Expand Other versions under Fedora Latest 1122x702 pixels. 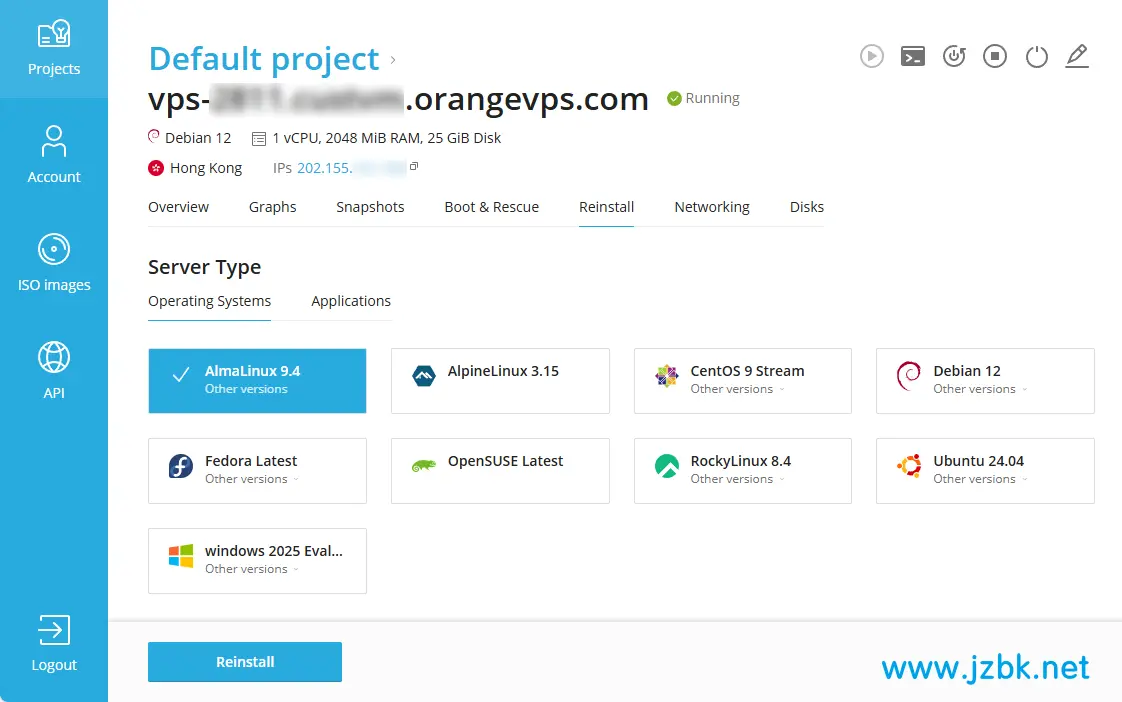[x=252, y=479]
